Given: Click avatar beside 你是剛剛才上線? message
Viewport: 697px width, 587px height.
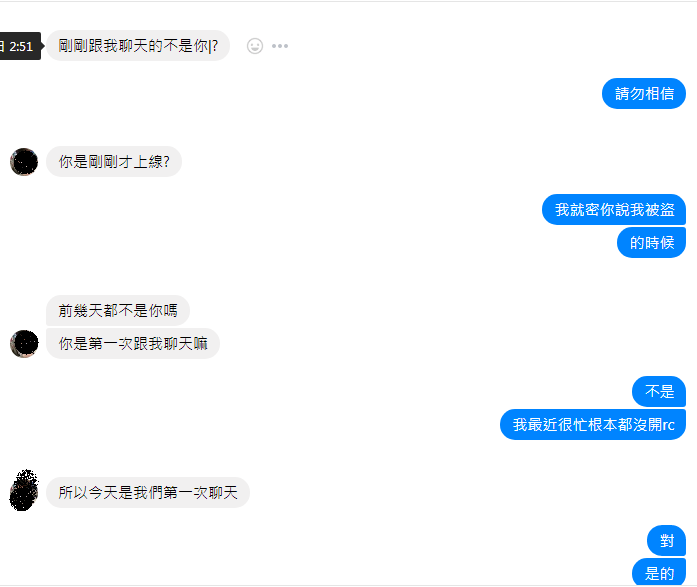Looking at the screenshot, I should pyautogui.click(x=24, y=162).
